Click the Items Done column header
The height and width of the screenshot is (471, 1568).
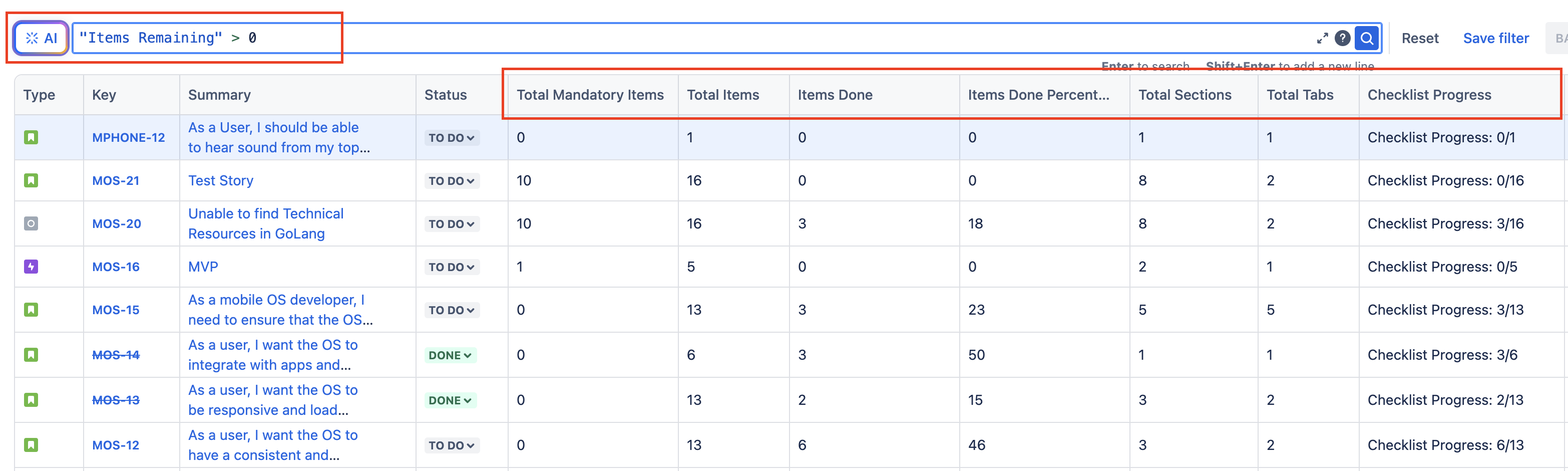[x=835, y=95]
